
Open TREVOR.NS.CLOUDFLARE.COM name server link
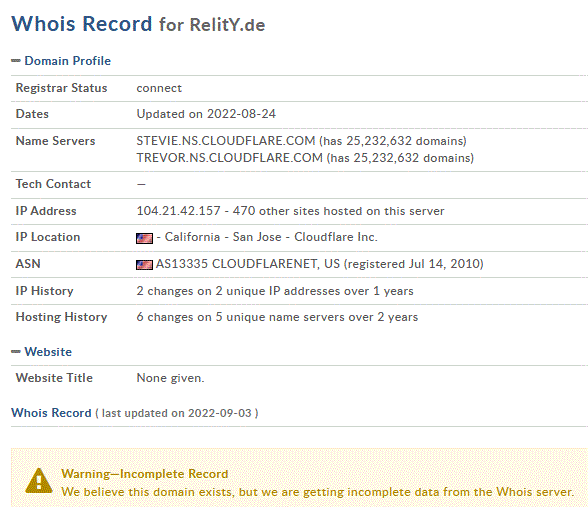230,158
